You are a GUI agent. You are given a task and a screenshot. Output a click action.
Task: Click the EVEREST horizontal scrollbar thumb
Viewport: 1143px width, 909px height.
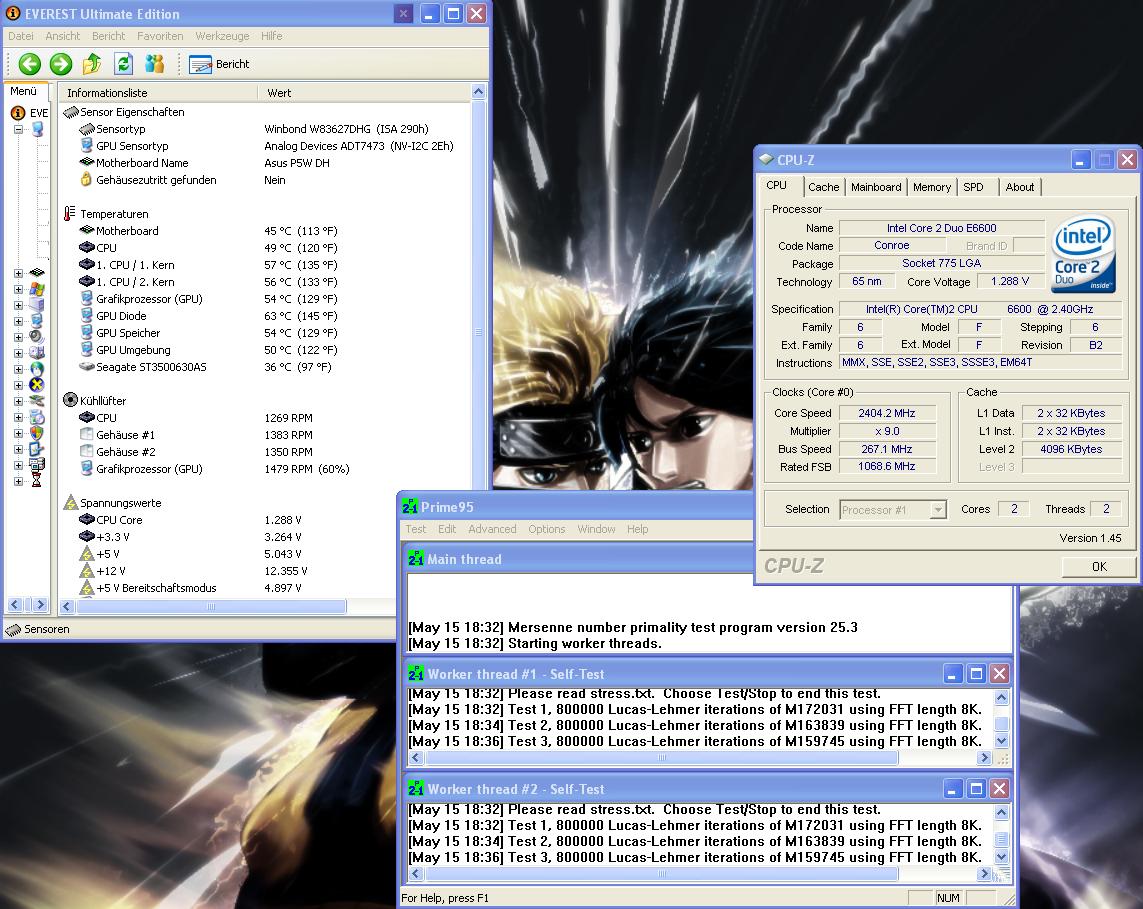(211, 606)
